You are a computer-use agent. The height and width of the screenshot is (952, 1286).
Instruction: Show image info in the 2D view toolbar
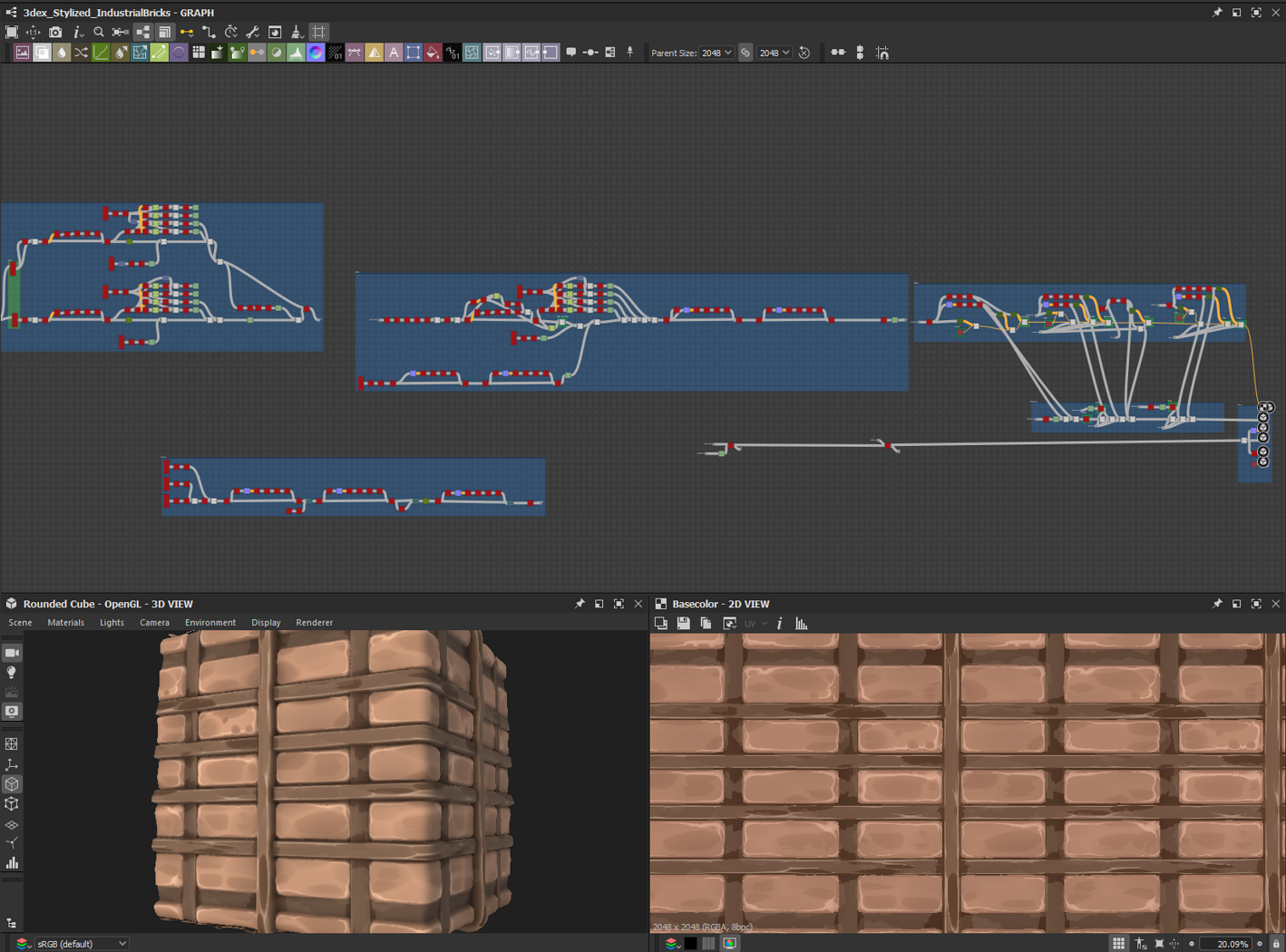(x=780, y=623)
